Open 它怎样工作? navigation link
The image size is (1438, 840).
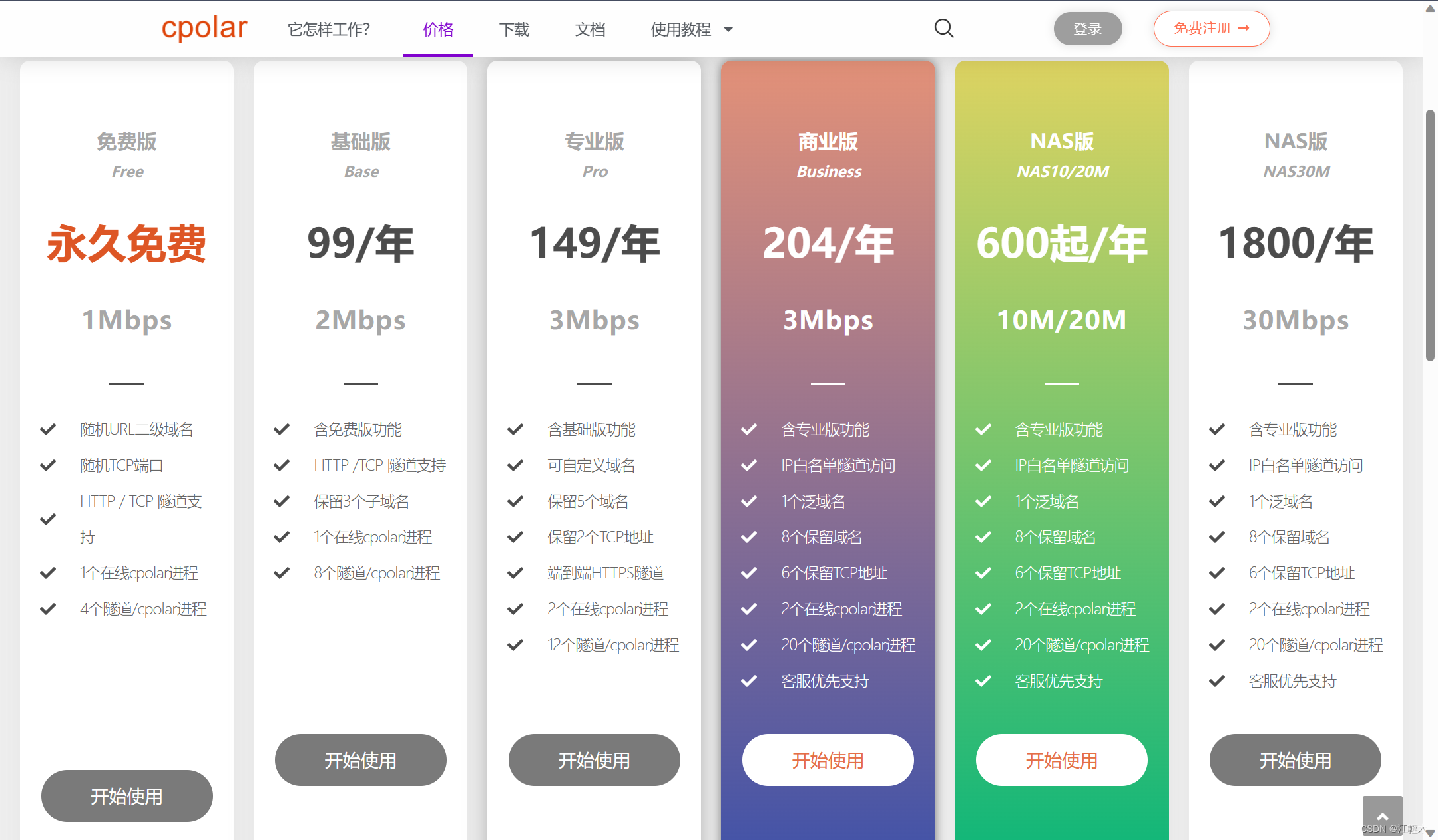(329, 29)
